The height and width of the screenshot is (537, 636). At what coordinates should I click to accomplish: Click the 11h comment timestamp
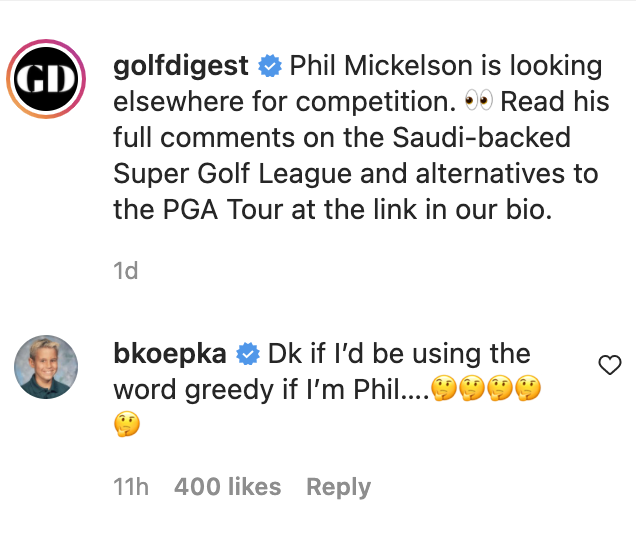coord(131,487)
